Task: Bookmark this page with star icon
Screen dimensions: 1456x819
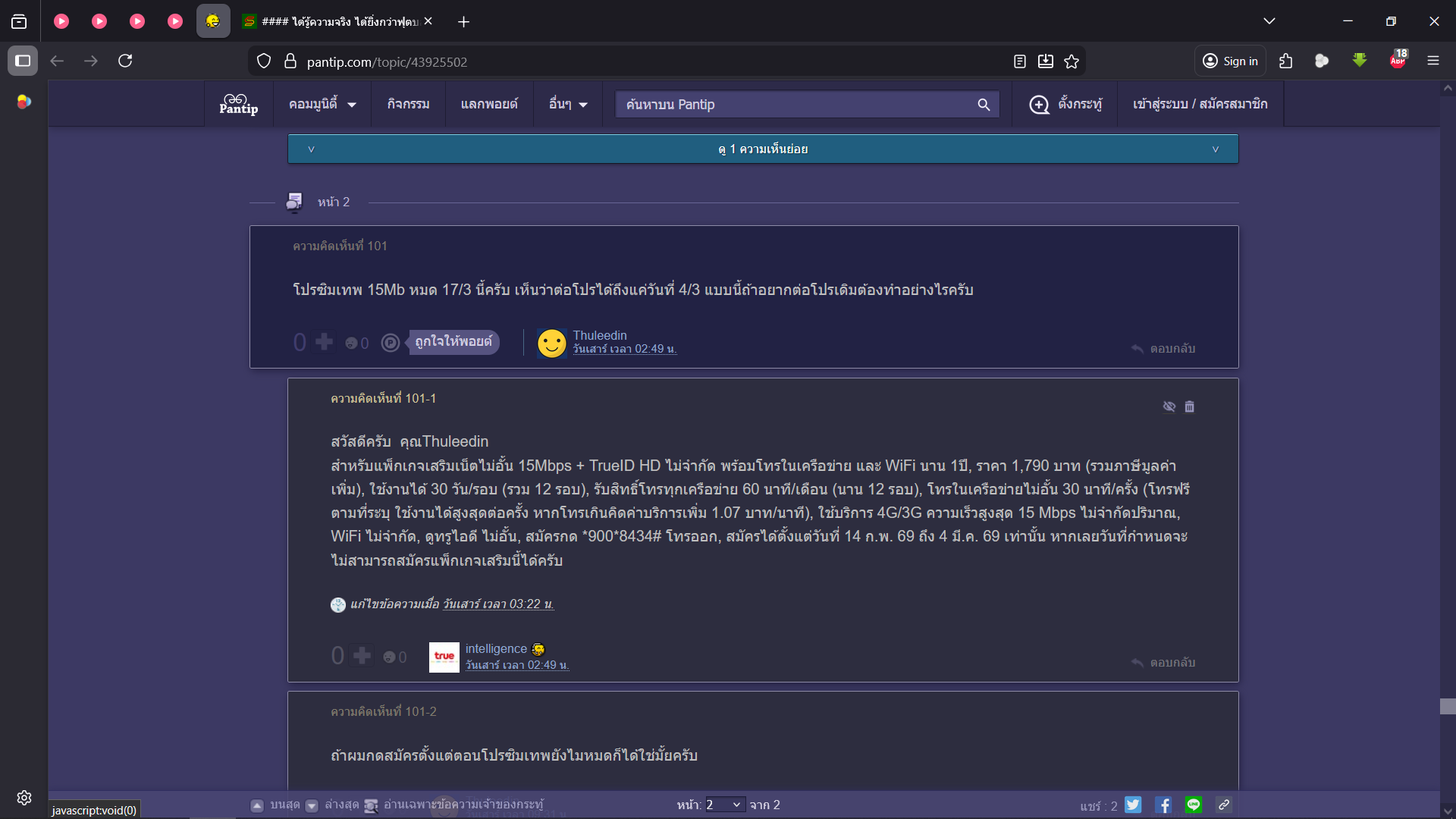Action: point(1071,61)
